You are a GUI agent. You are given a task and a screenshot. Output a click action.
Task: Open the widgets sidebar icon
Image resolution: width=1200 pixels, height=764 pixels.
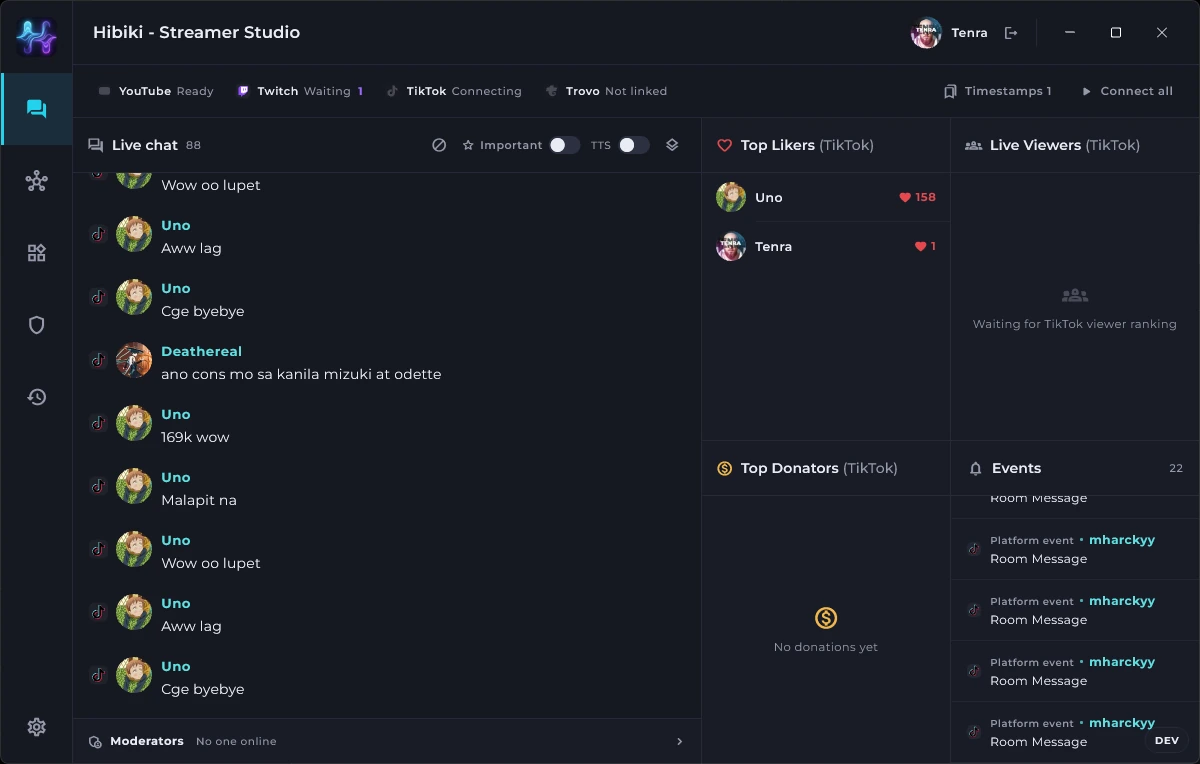[37, 253]
